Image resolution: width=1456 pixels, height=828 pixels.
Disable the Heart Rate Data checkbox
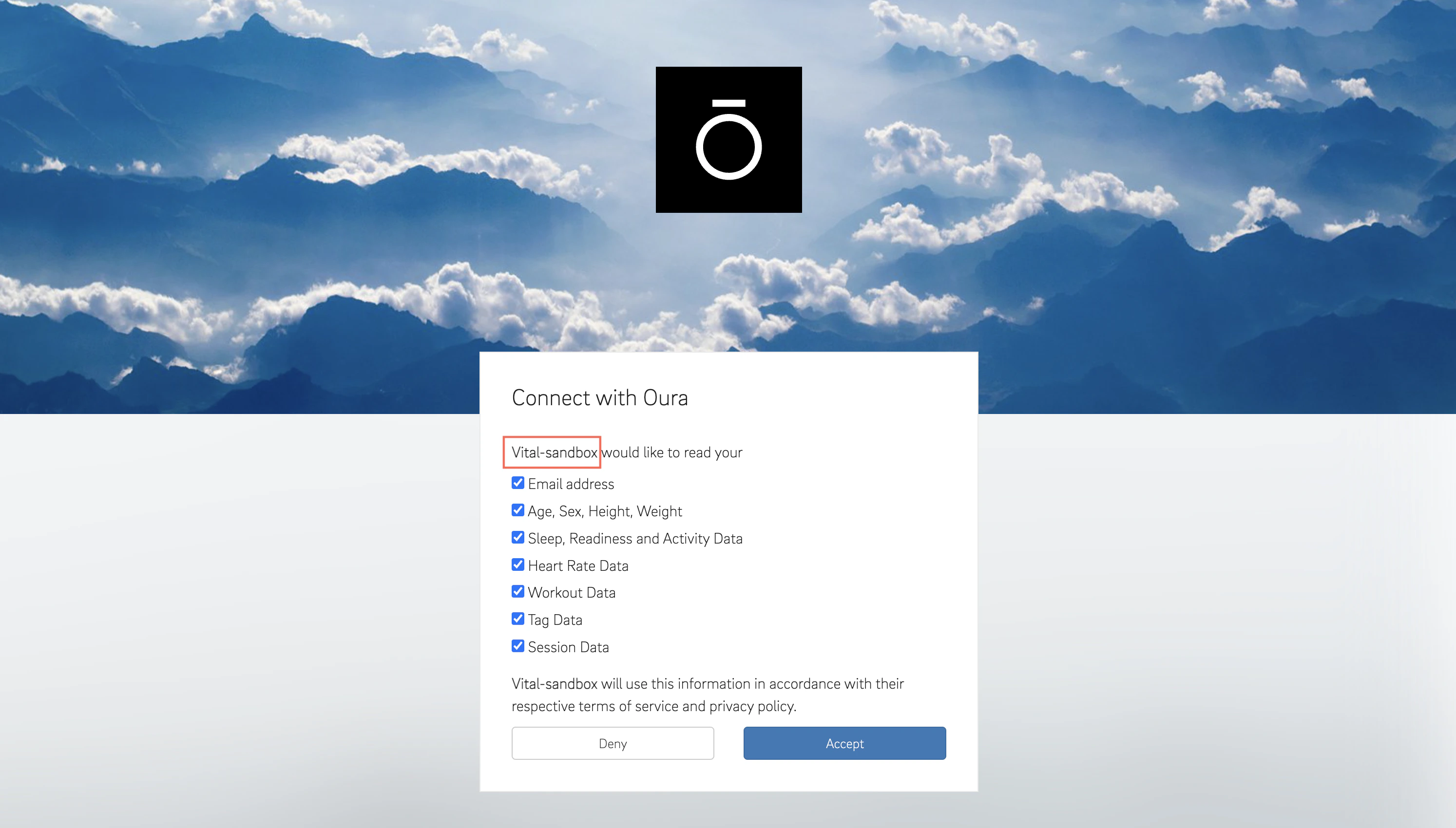point(517,565)
